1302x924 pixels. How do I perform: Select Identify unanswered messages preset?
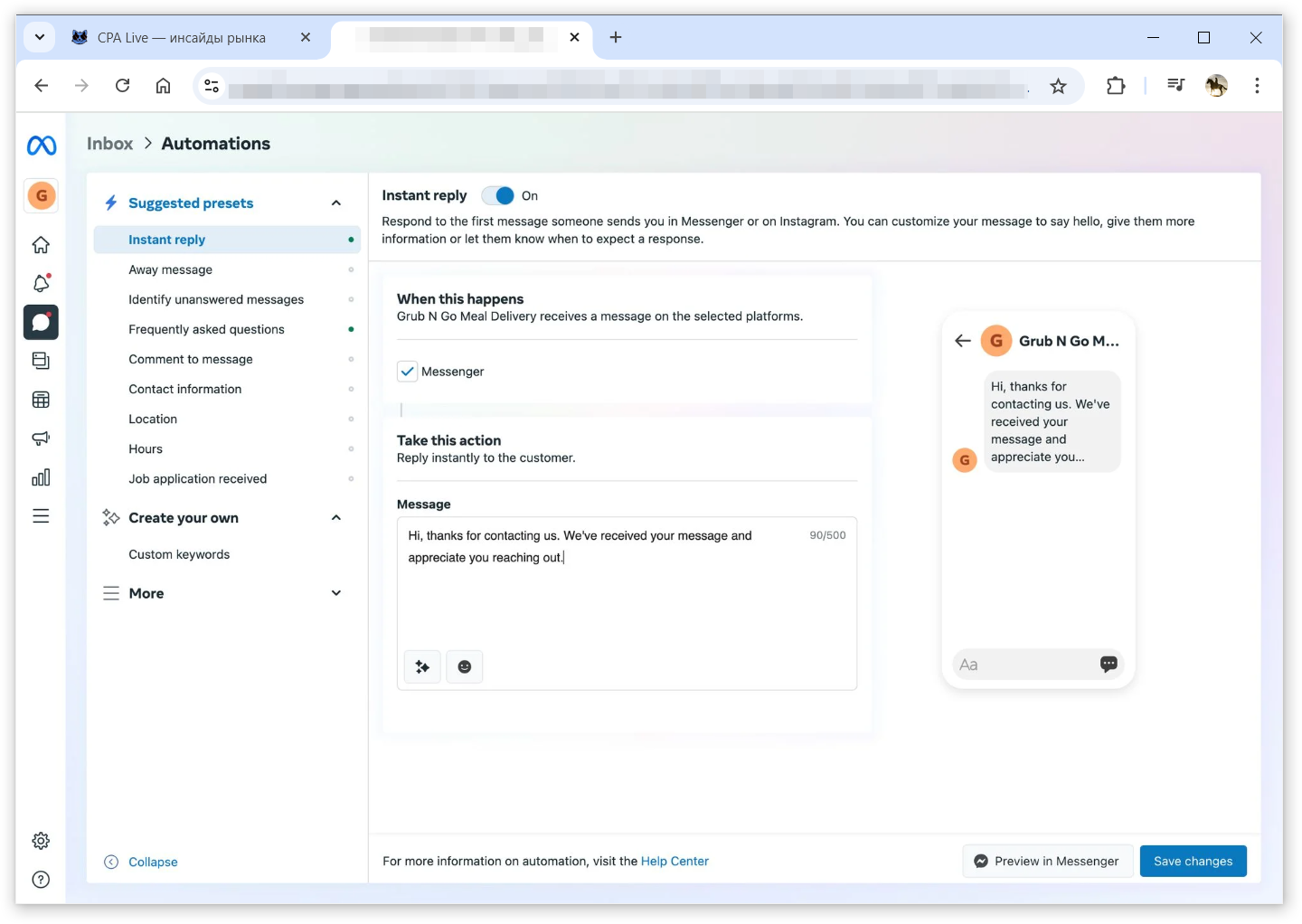point(227,299)
